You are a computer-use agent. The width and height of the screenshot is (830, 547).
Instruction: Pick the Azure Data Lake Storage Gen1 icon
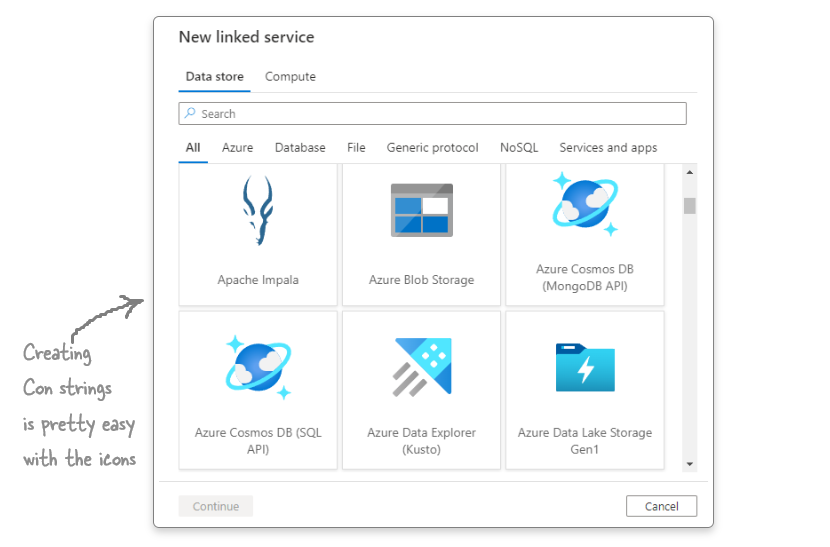[585, 367]
